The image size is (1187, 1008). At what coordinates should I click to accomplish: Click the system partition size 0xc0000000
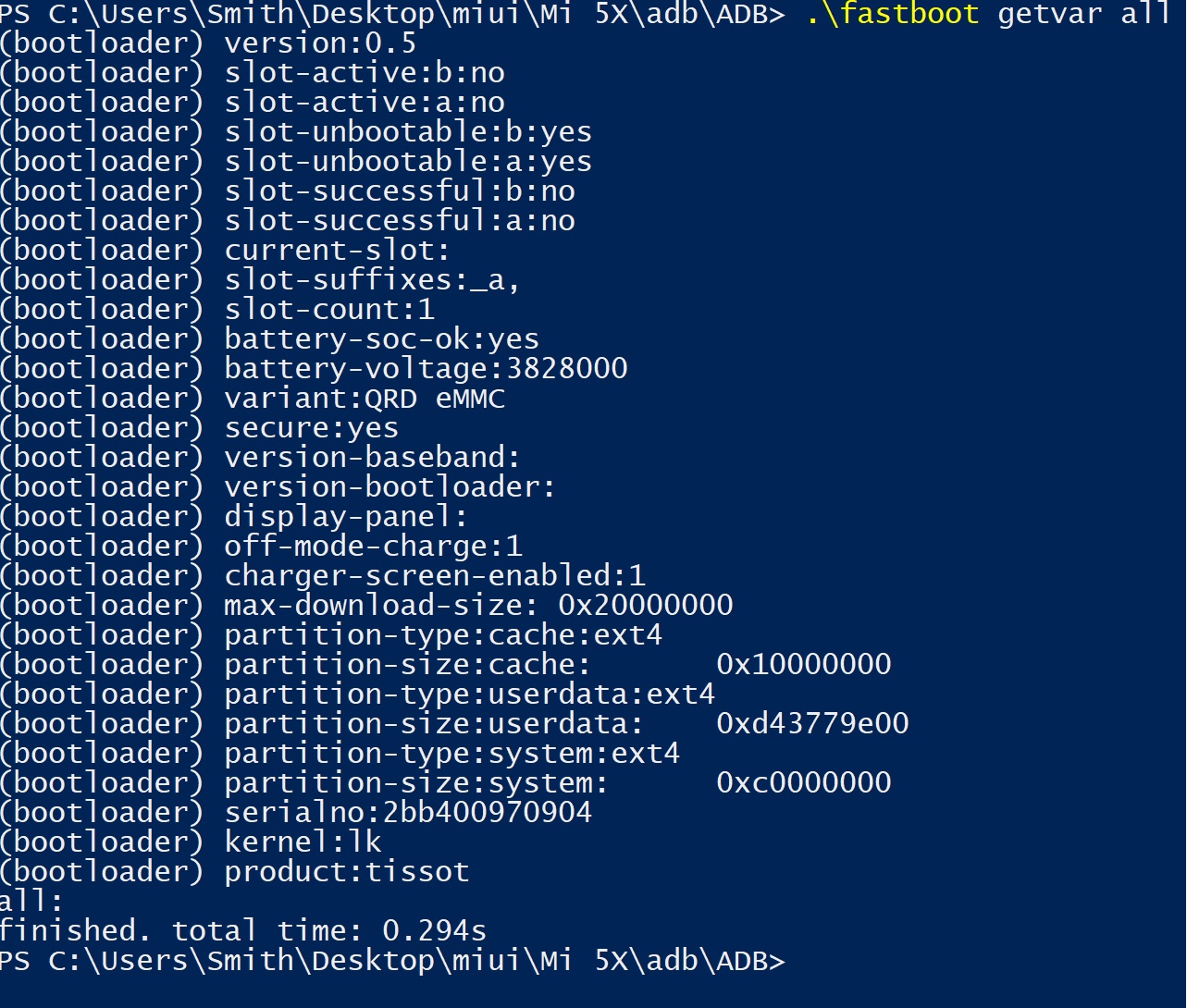pyautogui.click(x=804, y=782)
